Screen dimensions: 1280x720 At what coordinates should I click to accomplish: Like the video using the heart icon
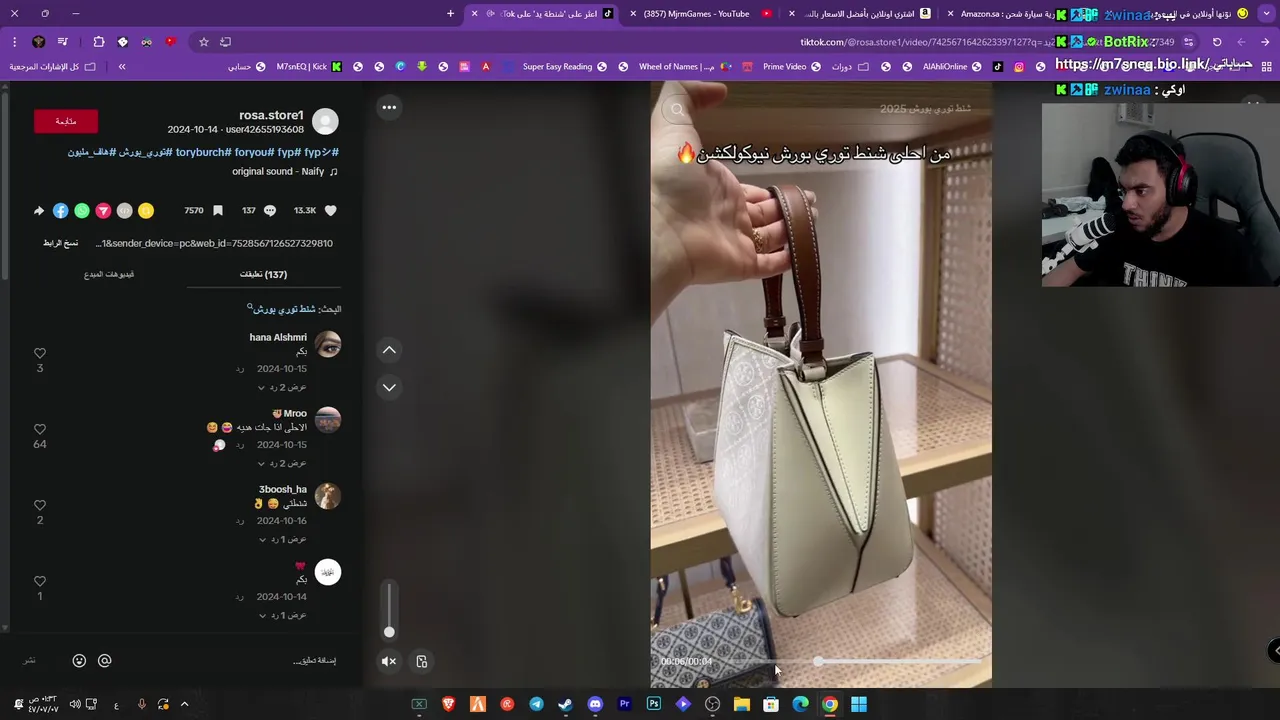point(330,211)
